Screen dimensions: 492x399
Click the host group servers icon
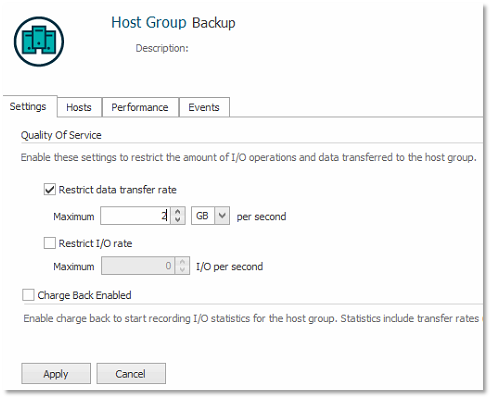point(39,42)
